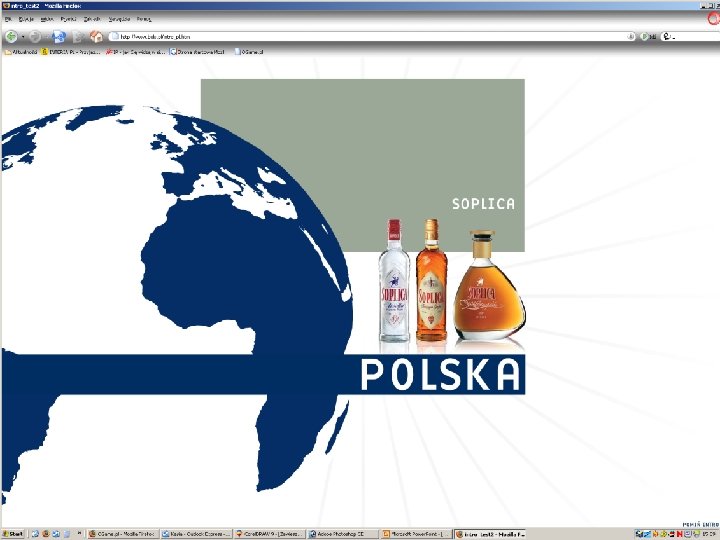Open the Widok menu
This screenshot has height=540, width=720.
[x=47, y=19]
